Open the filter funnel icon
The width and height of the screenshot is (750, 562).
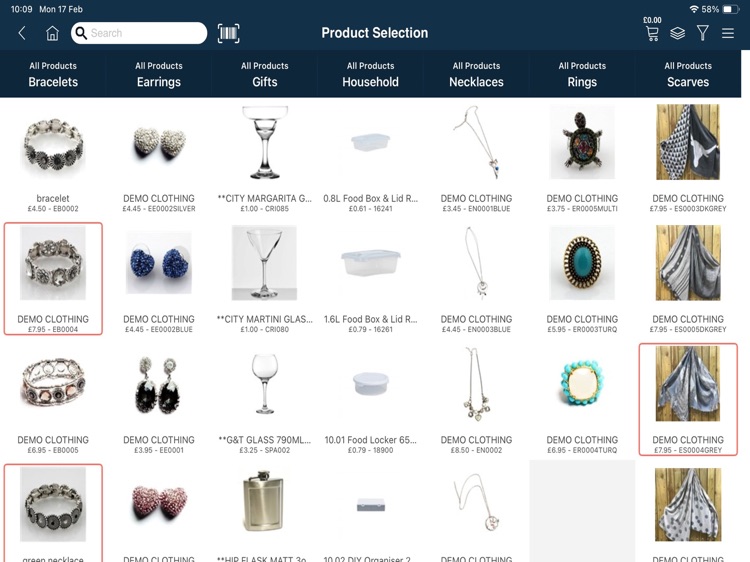pyautogui.click(x=703, y=33)
